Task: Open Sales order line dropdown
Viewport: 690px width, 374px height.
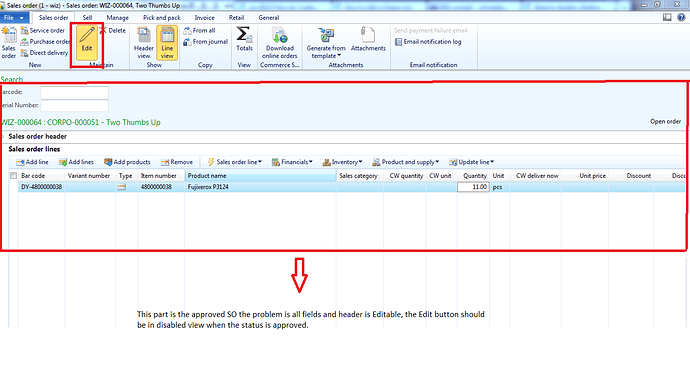Action: click(235, 162)
